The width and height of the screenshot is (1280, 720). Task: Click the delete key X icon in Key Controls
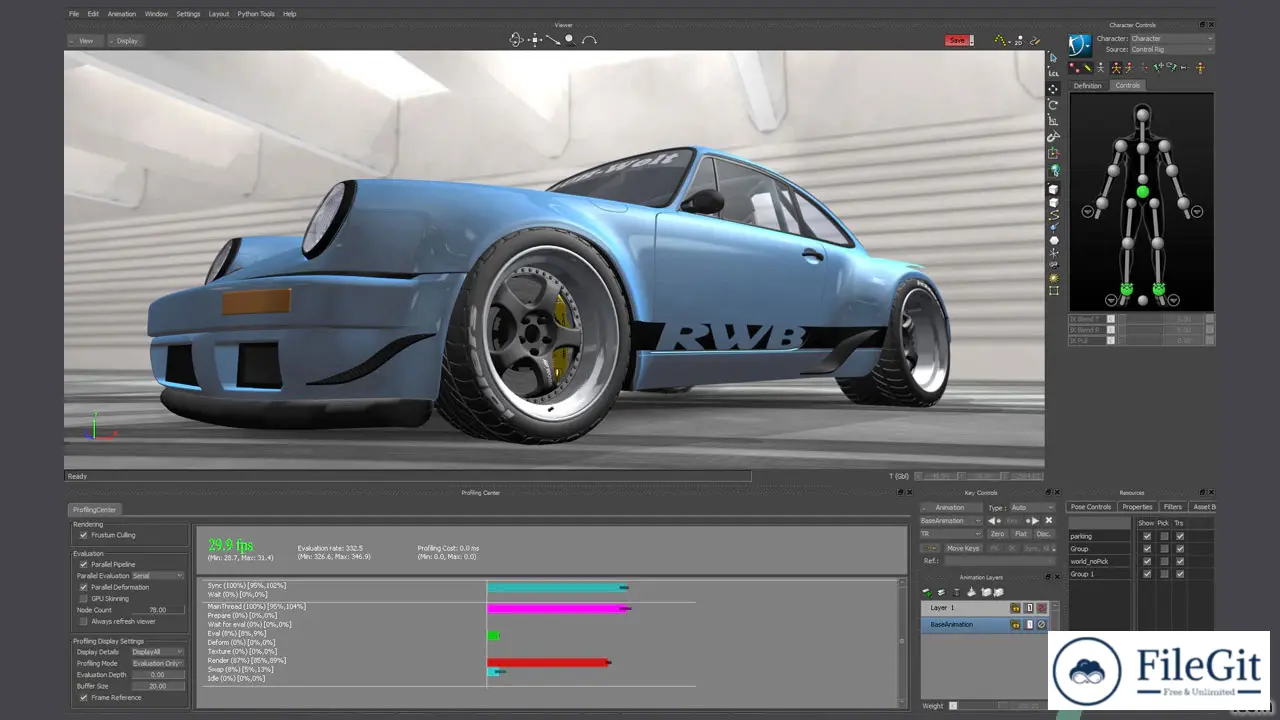pos(1049,520)
